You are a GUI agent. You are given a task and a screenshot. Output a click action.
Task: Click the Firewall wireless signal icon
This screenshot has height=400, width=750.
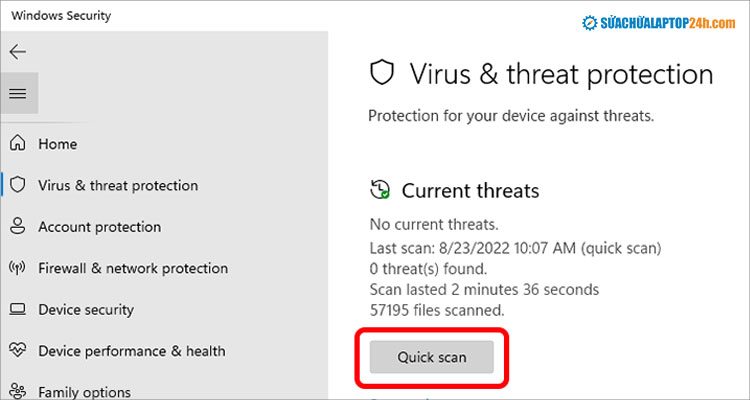[18, 268]
